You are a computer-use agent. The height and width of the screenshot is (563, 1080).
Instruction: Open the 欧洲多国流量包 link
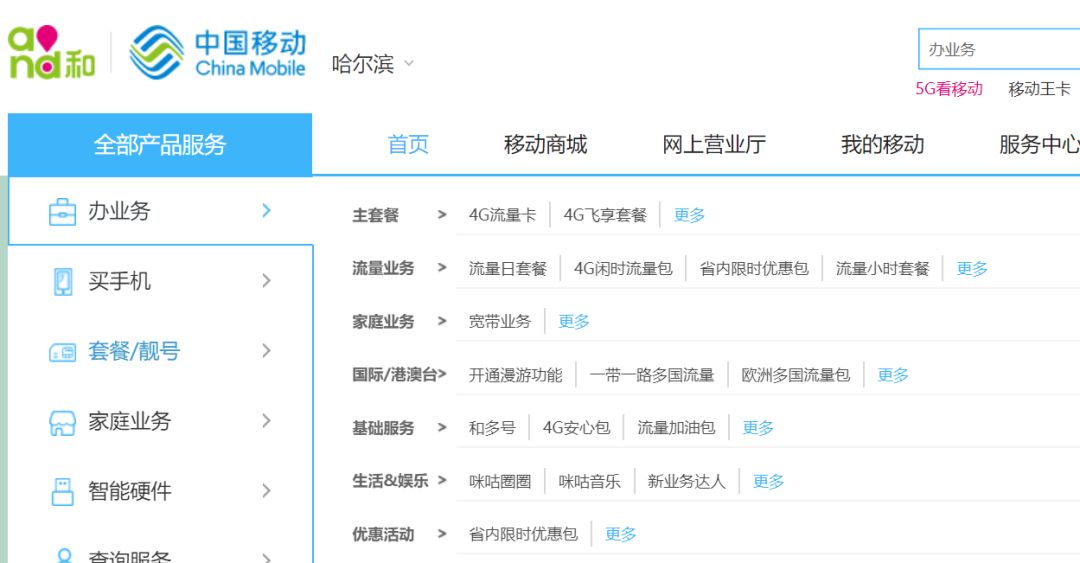click(796, 375)
